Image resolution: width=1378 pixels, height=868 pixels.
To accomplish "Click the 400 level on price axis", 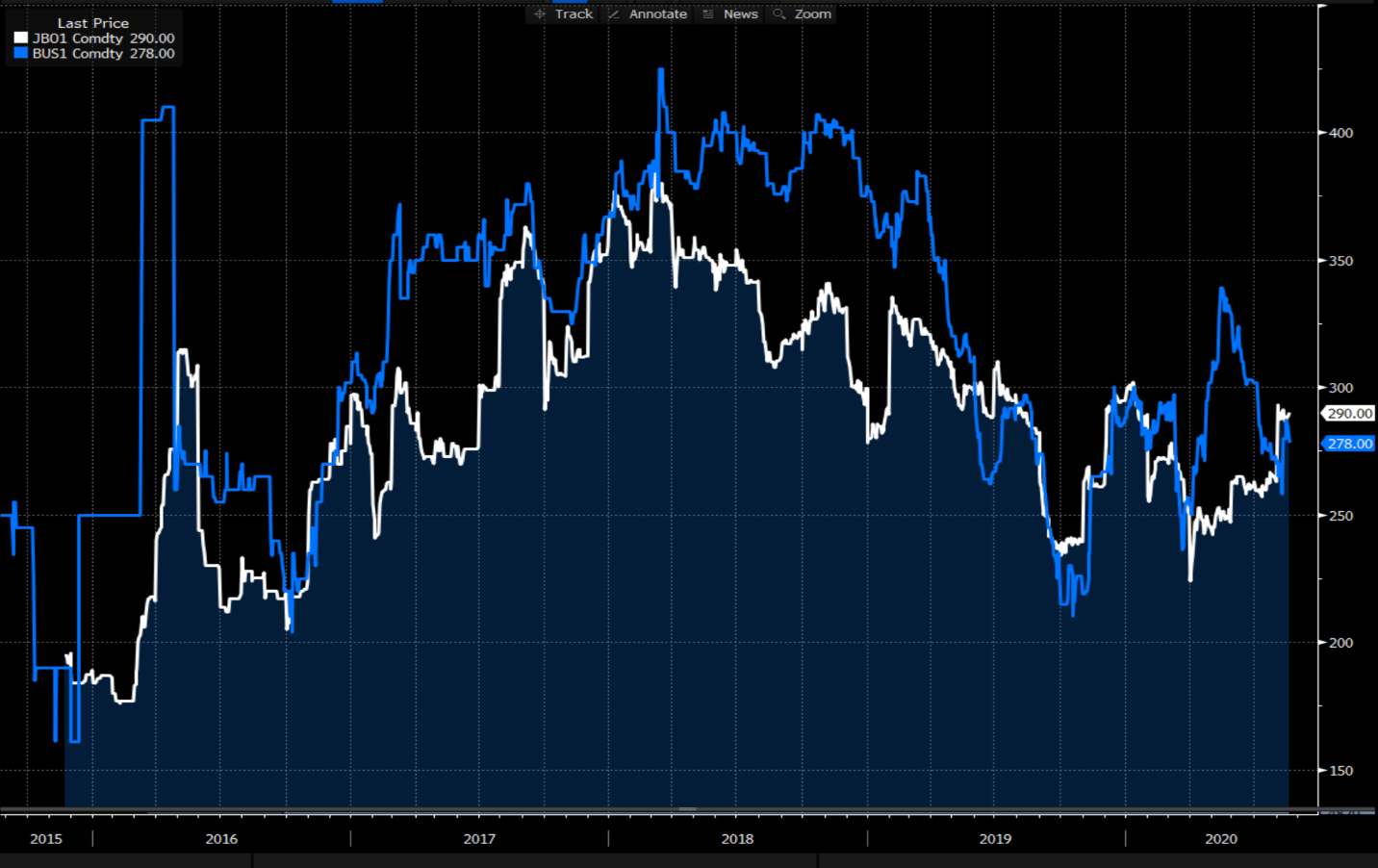I will coord(1340,133).
